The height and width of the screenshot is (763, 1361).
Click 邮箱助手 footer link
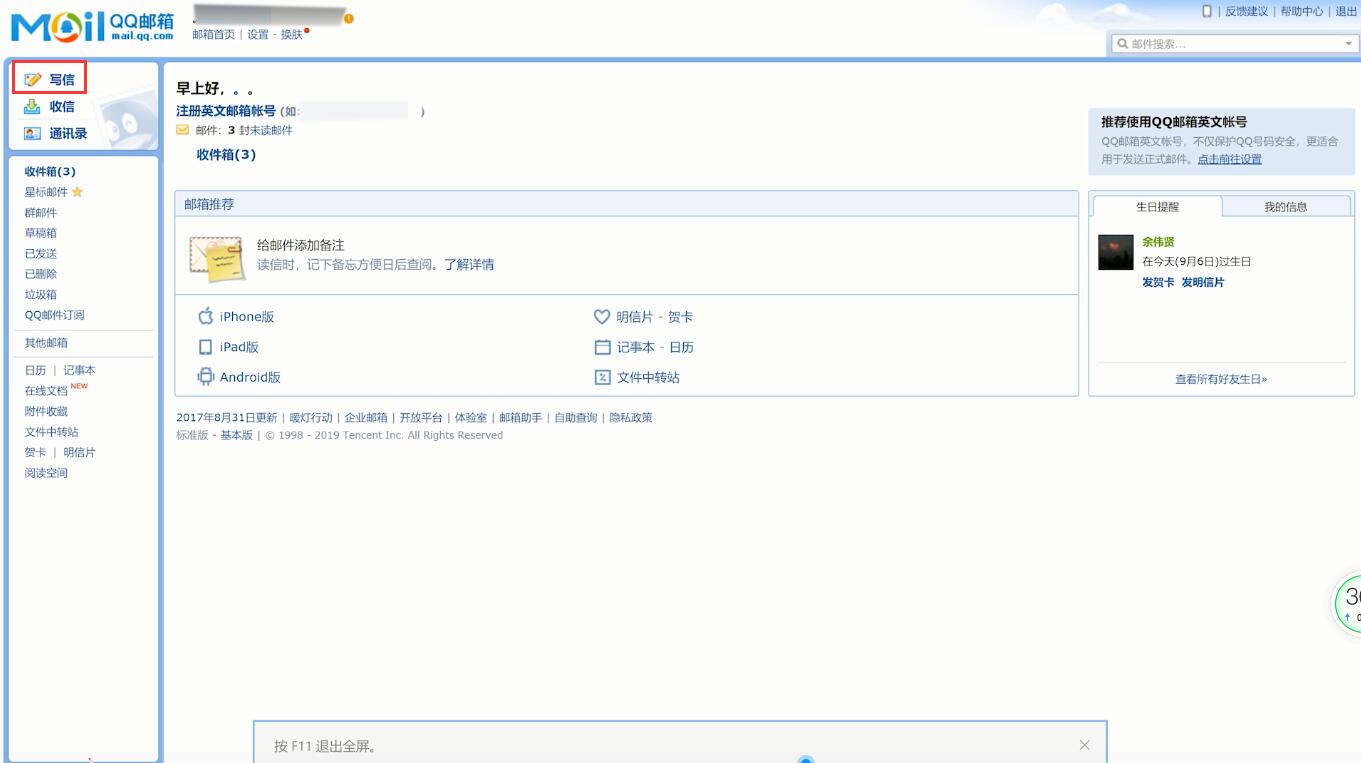tap(521, 418)
